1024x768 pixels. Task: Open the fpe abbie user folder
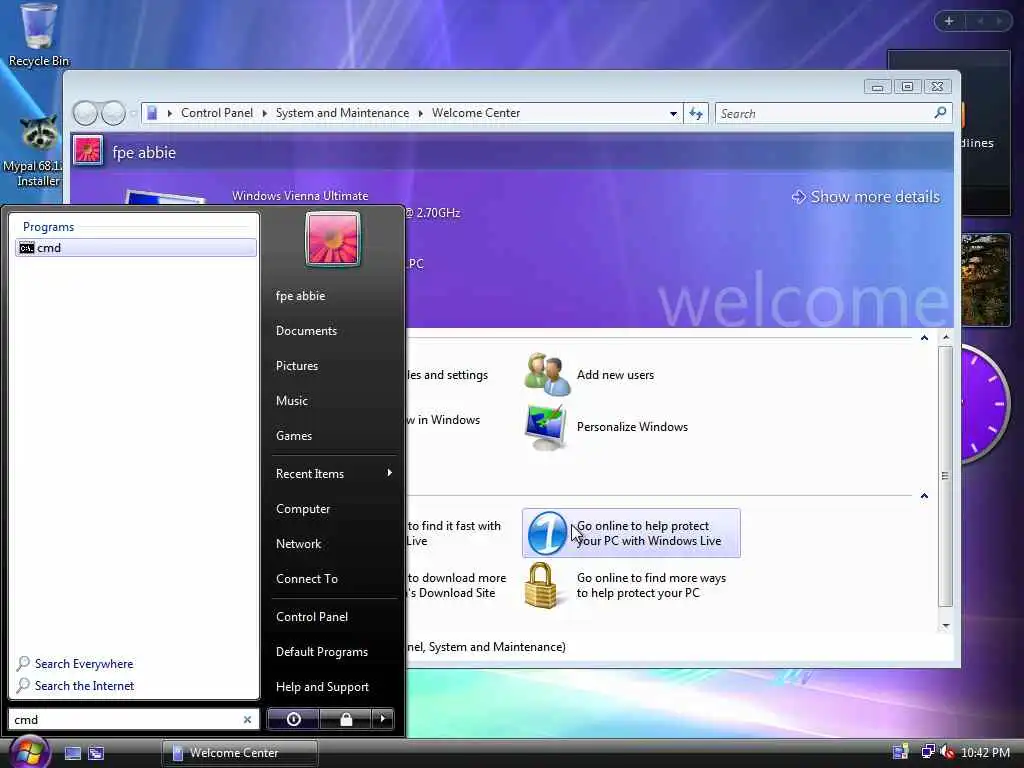click(x=300, y=296)
